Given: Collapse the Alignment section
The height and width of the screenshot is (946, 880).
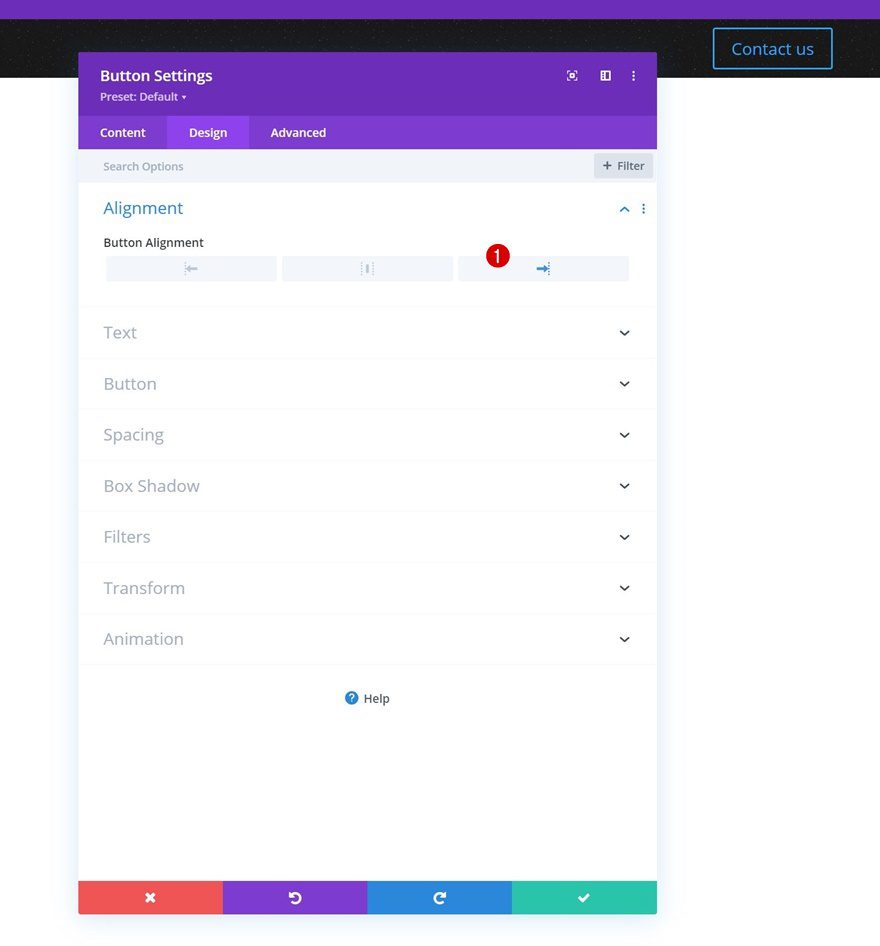Looking at the screenshot, I should 624,208.
